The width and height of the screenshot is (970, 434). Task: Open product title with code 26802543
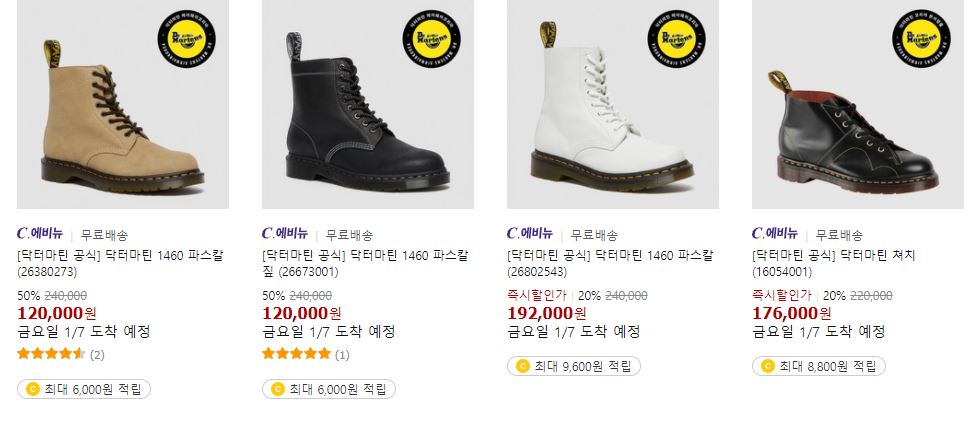coord(611,263)
